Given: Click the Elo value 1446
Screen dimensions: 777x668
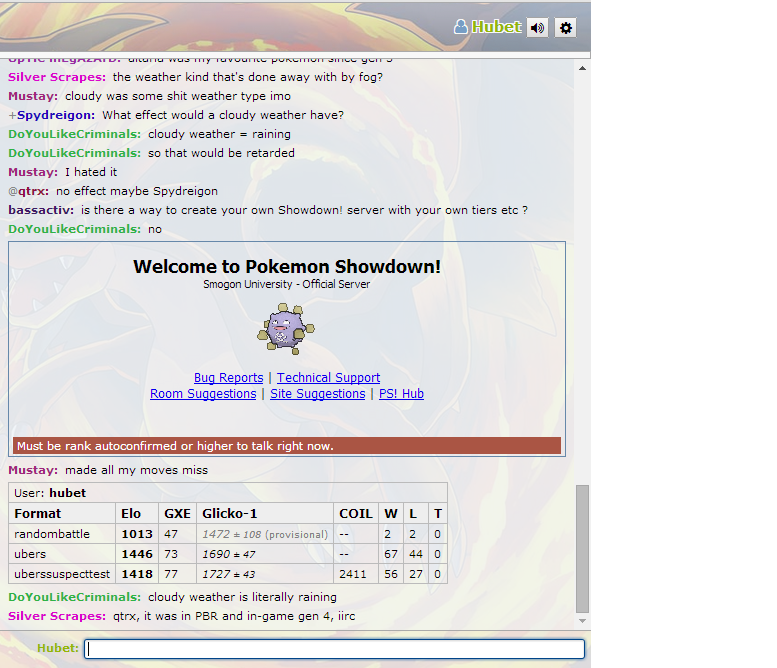Looking at the screenshot, I should pos(137,554).
